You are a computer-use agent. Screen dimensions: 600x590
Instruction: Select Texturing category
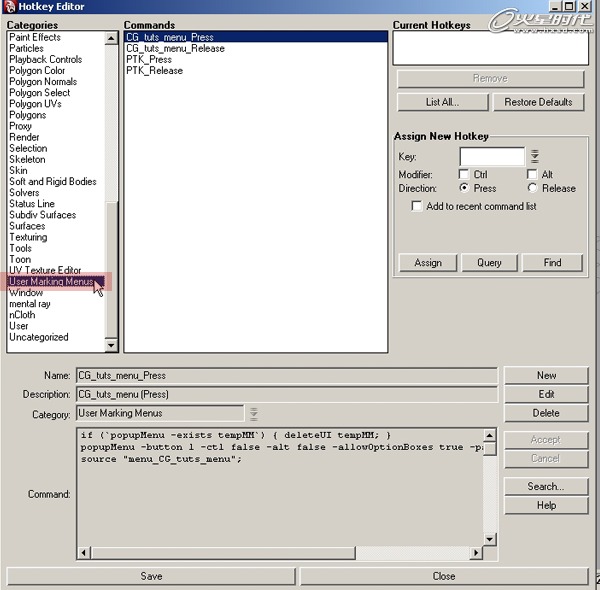(x=56, y=237)
